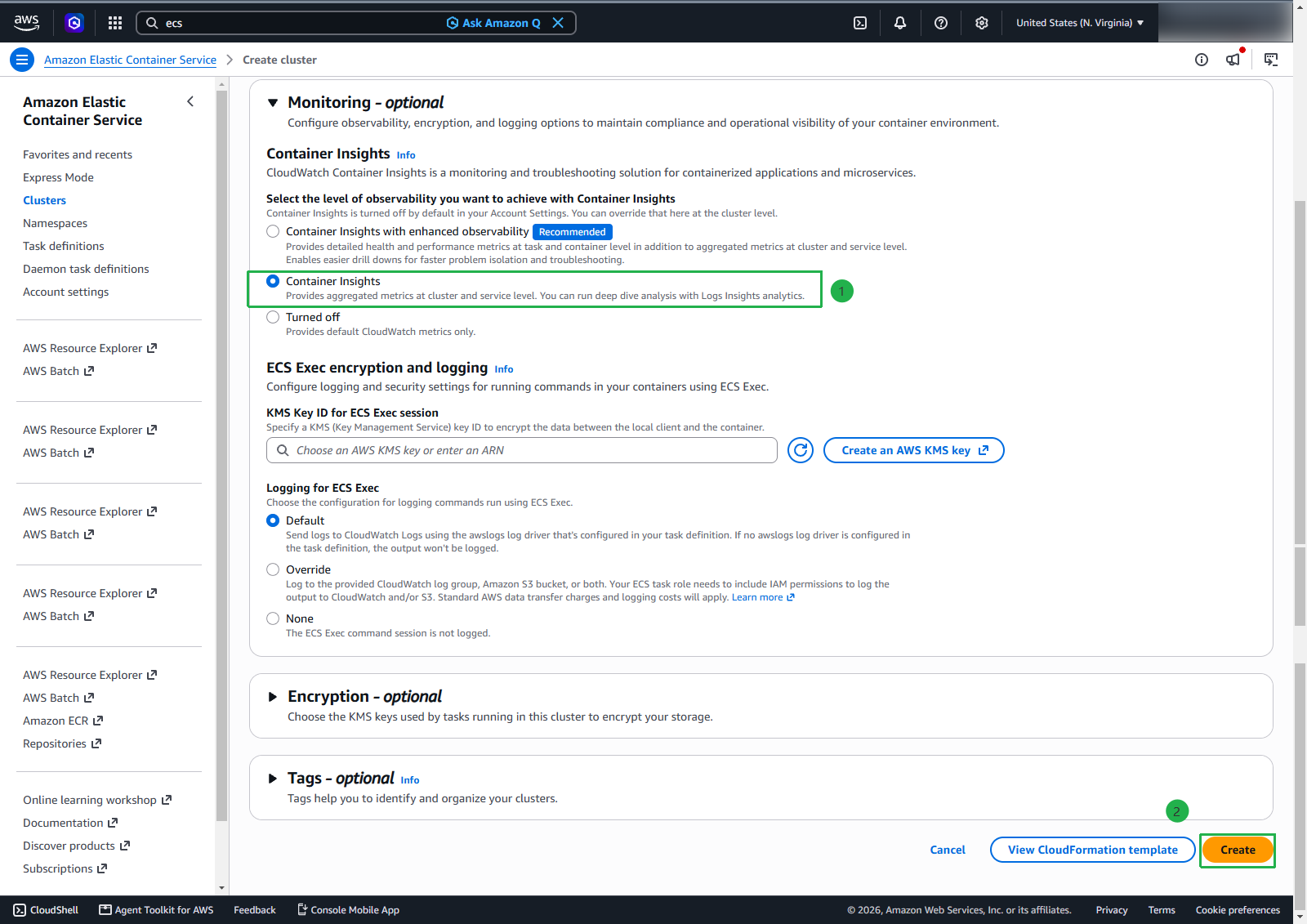Select the Turned off radio option
Viewport: 1307px width, 924px height.
[273, 317]
